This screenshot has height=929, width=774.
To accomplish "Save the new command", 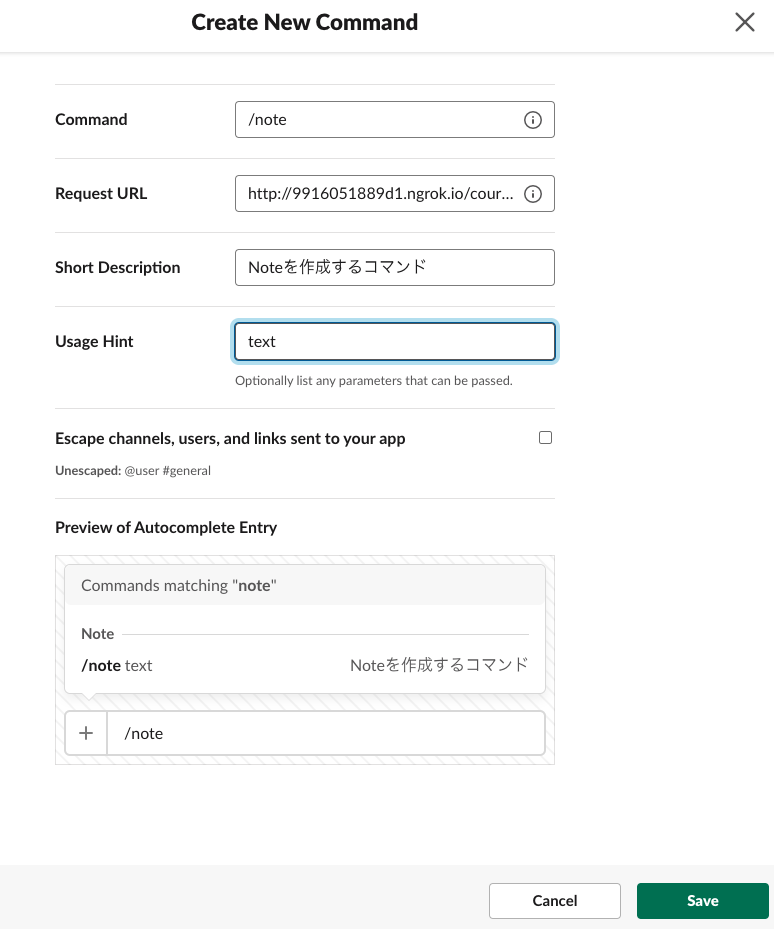I will point(702,901).
